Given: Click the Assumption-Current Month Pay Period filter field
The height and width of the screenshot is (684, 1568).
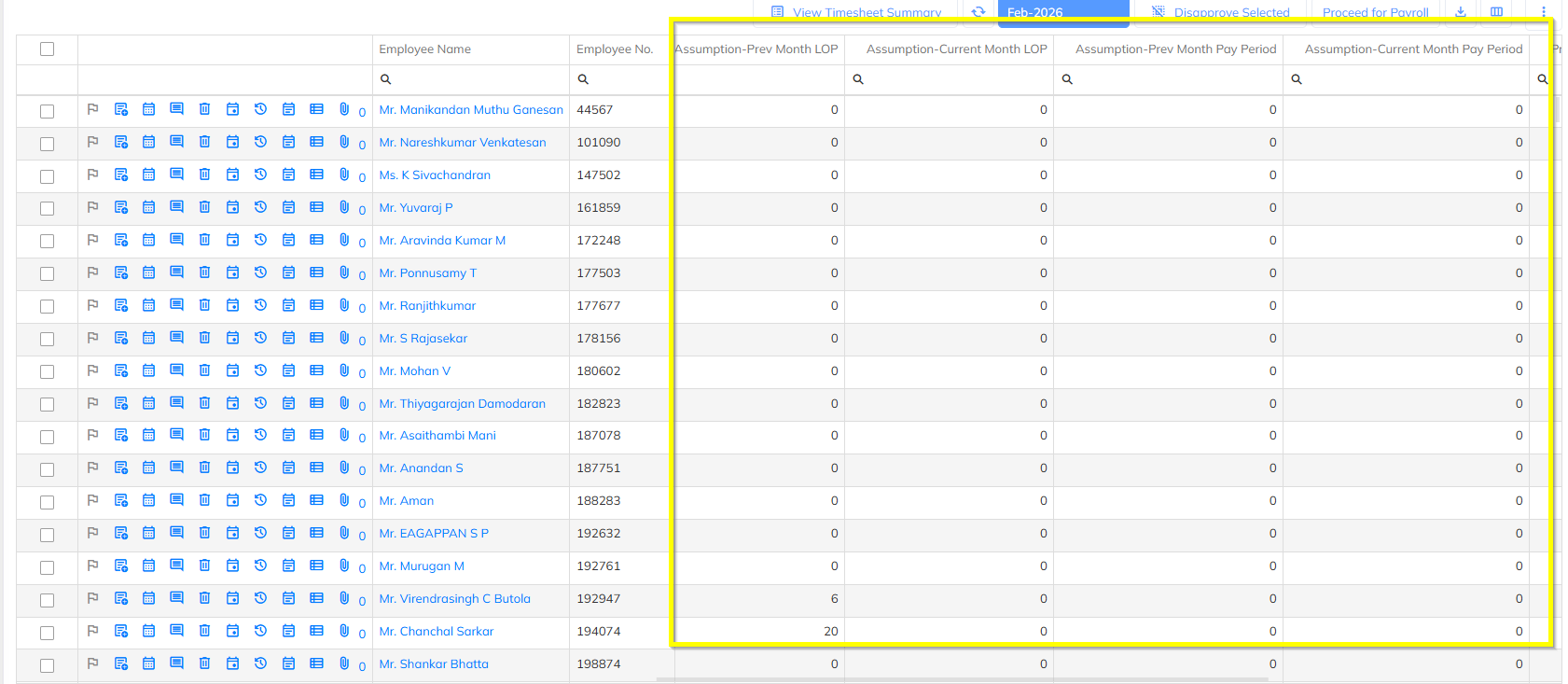Looking at the screenshot, I should point(1407,79).
